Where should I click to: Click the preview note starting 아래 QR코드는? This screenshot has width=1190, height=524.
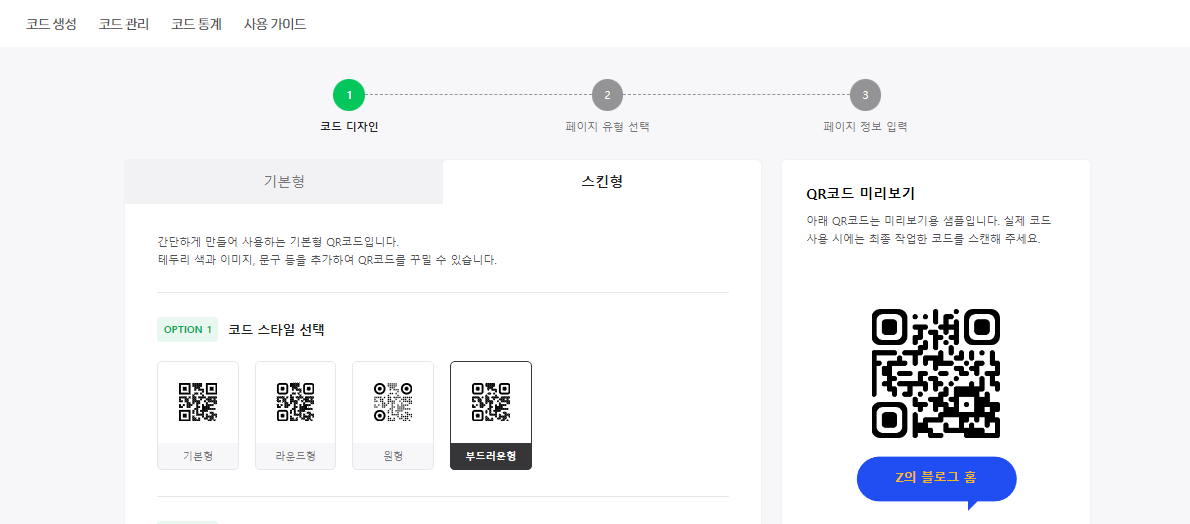[x=929, y=229]
